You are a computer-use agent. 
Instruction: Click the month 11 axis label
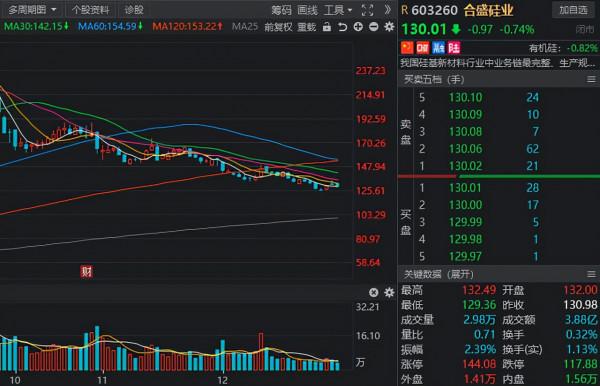pyautogui.click(x=102, y=380)
